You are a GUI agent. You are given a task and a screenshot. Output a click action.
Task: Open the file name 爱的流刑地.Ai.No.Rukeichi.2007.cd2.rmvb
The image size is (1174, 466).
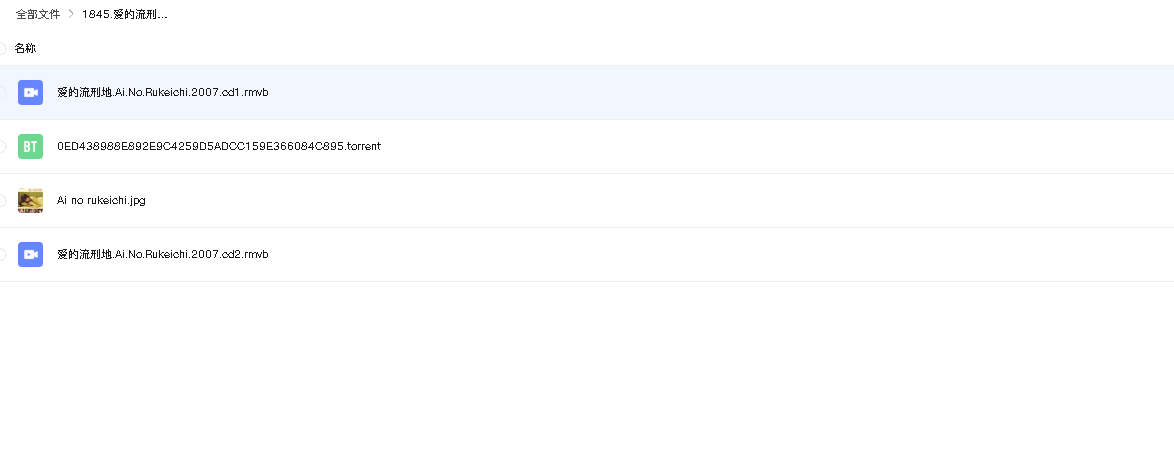162,254
